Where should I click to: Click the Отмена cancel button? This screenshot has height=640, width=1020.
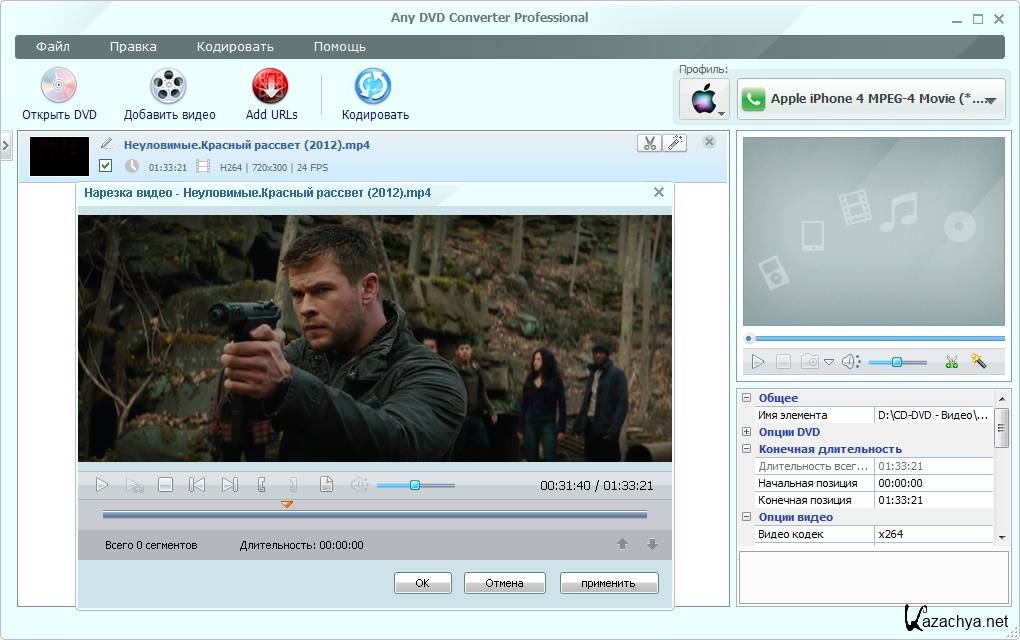point(504,583)
